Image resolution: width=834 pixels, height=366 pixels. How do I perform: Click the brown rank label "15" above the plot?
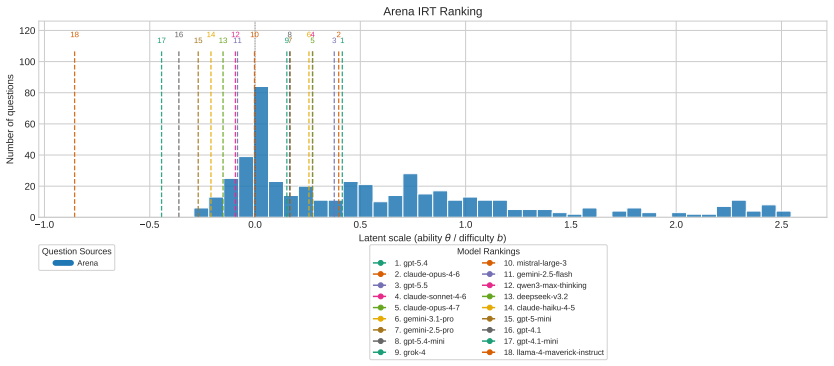(x=198, y=40)
